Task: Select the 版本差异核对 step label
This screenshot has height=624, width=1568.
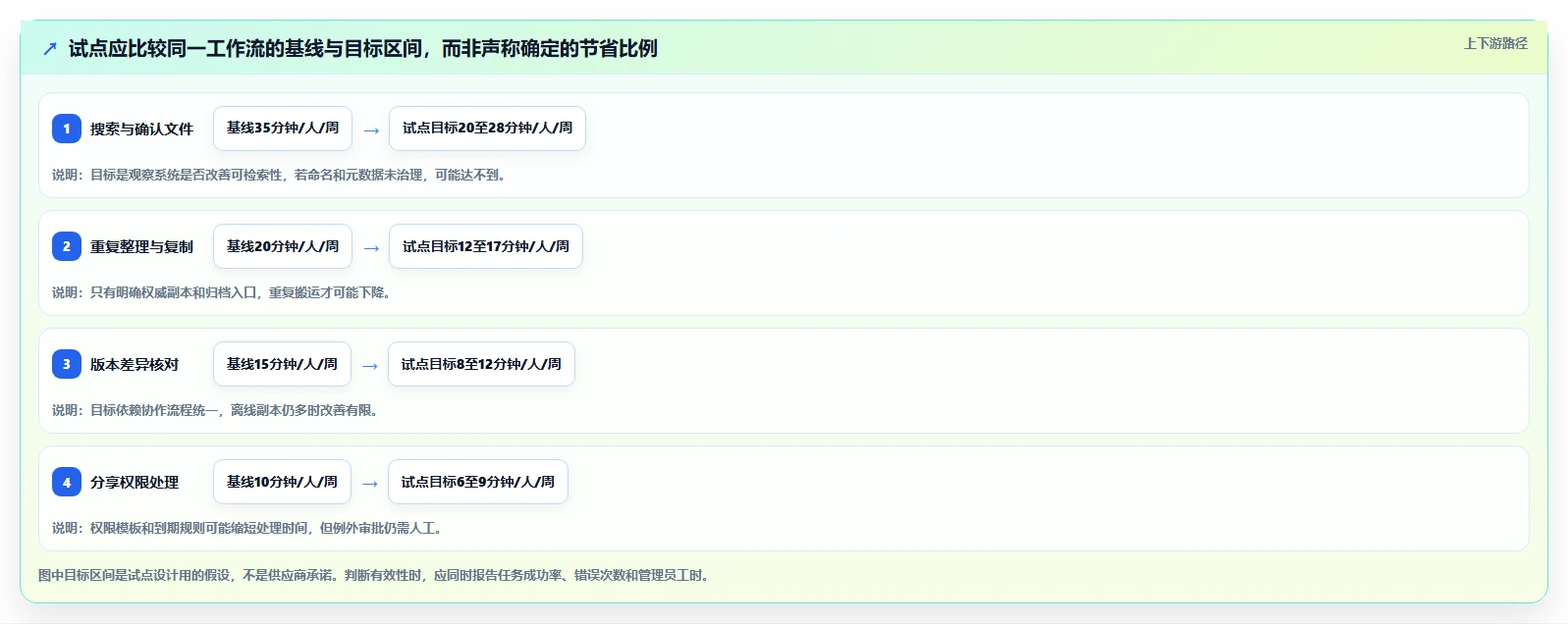Action: click(135, 364)
